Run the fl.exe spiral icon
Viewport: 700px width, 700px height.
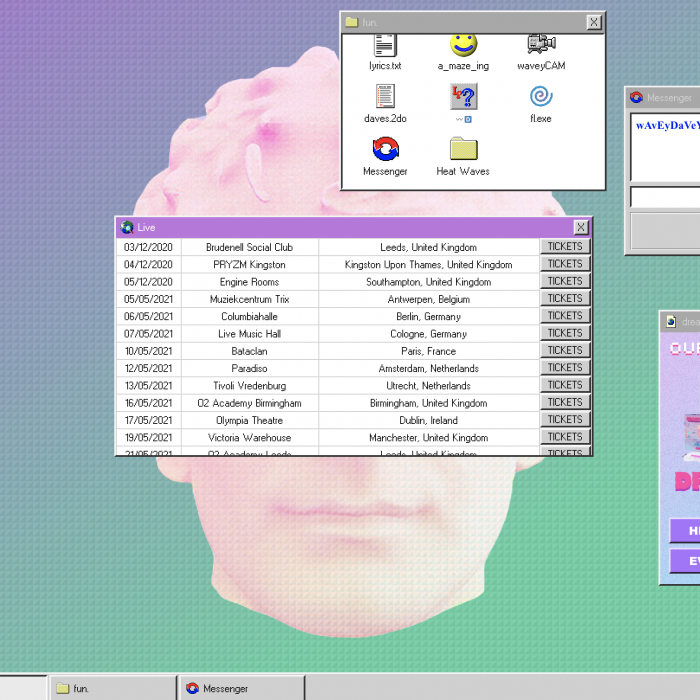(541, 97)
